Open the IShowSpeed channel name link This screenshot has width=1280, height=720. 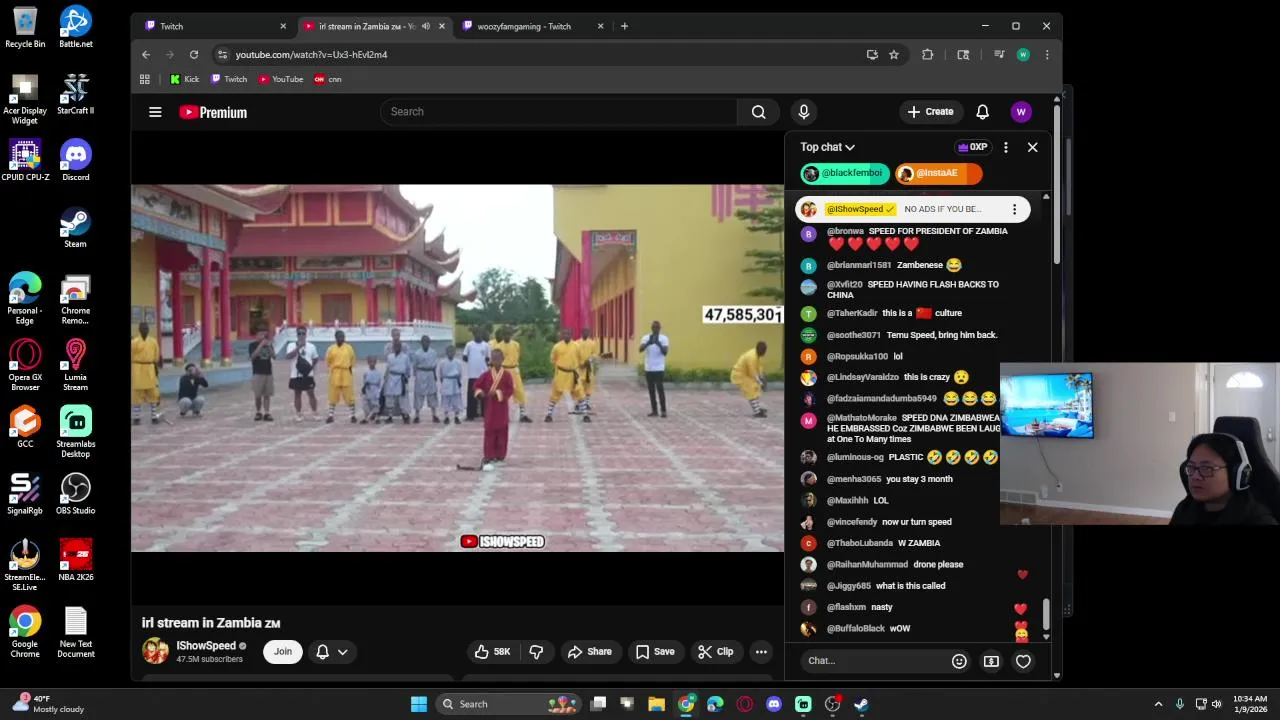pos(206,646)
